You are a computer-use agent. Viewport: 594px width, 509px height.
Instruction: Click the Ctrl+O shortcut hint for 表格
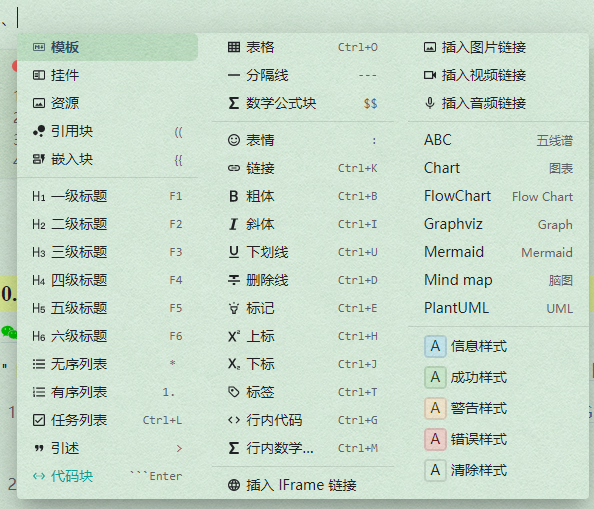click(358, 48)
